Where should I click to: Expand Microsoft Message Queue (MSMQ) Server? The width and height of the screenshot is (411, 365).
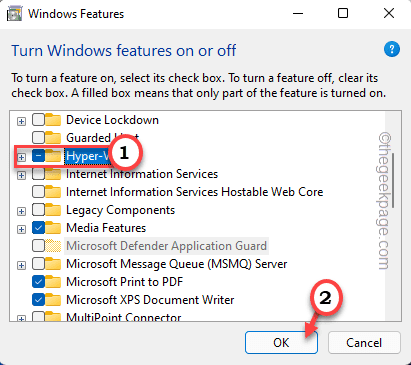[21, 265]
